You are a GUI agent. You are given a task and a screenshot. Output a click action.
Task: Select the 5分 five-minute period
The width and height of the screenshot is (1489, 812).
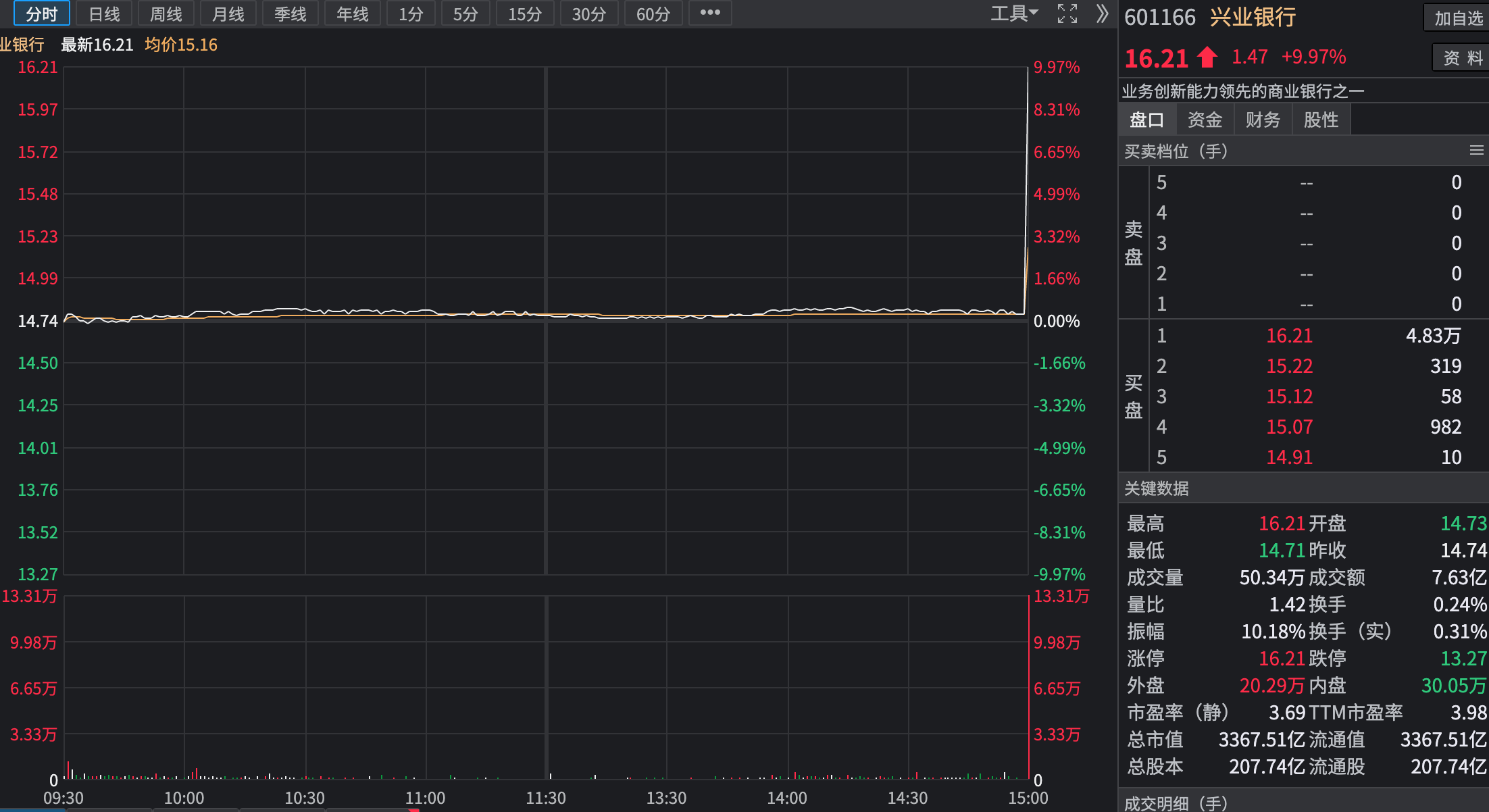[465, 14]
